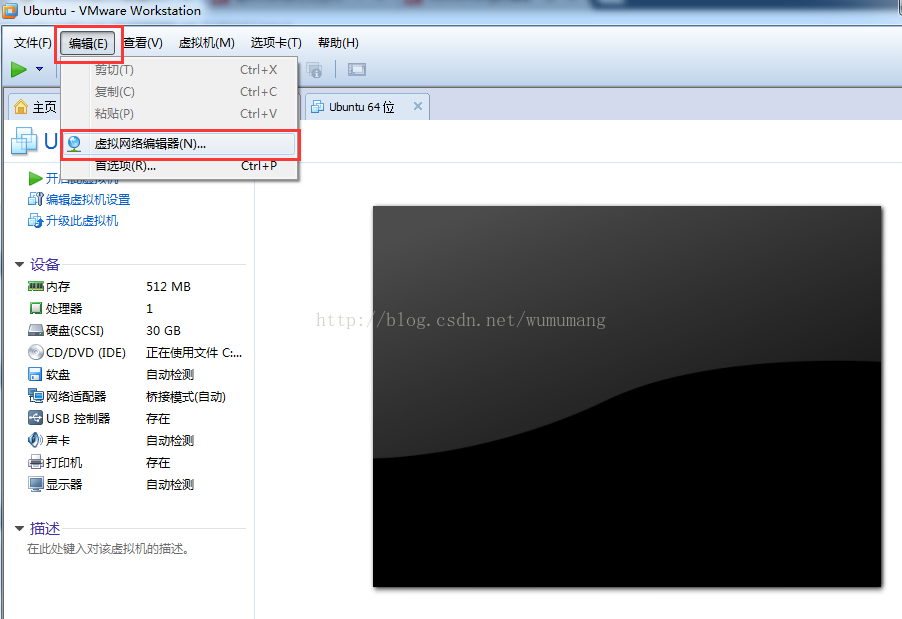
Task: Click the 30 GB disk size value
Action: [163, 331]
